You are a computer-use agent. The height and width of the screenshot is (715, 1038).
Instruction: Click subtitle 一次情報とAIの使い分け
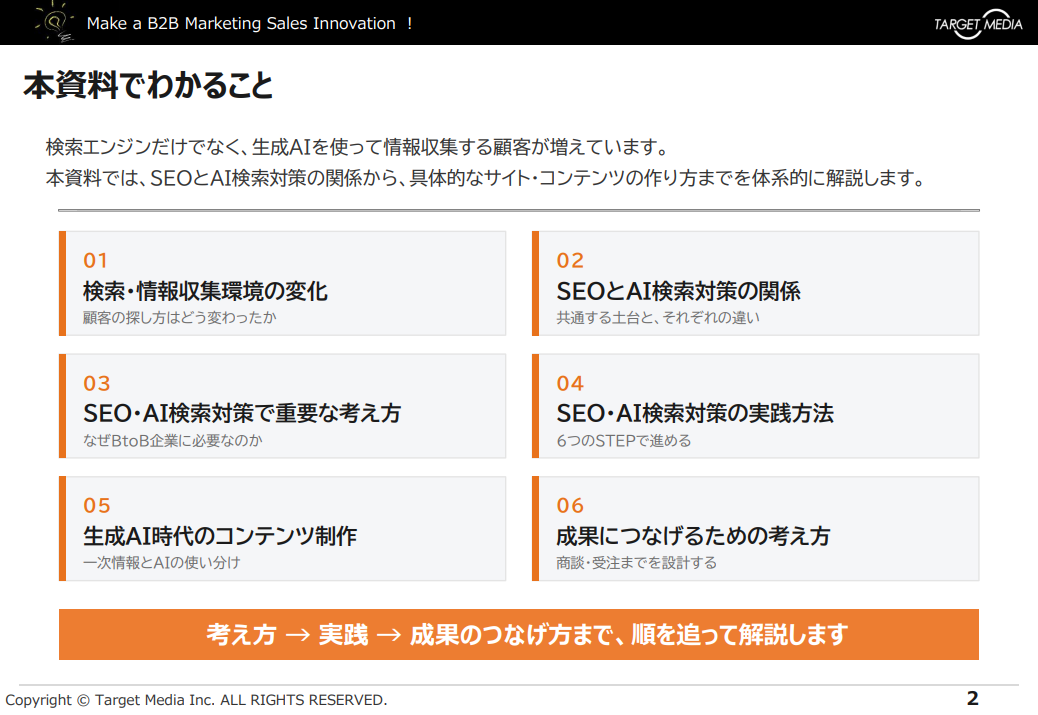click(162, 563)
